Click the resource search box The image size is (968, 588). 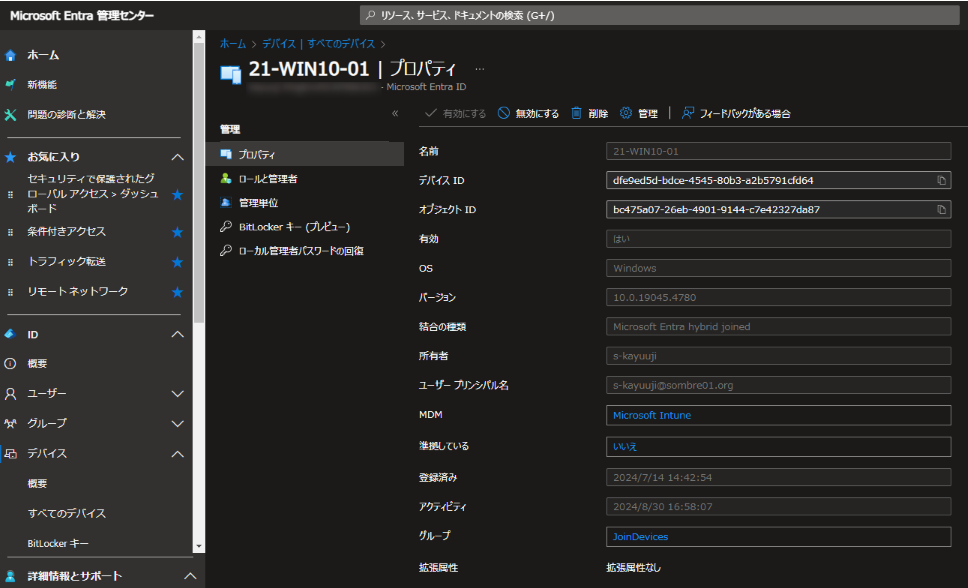(660, 15)
